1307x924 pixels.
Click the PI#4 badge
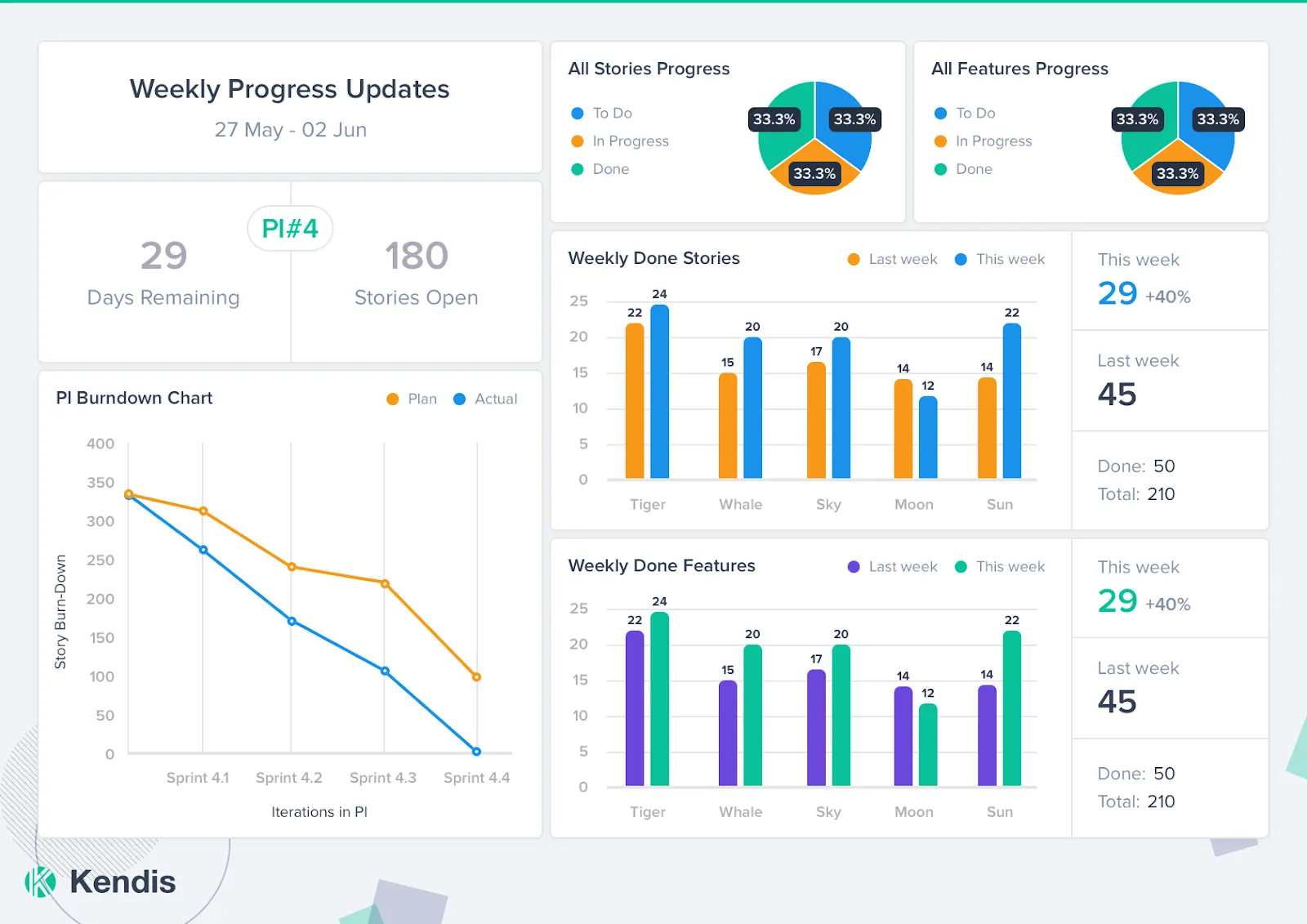coord(290,228)
